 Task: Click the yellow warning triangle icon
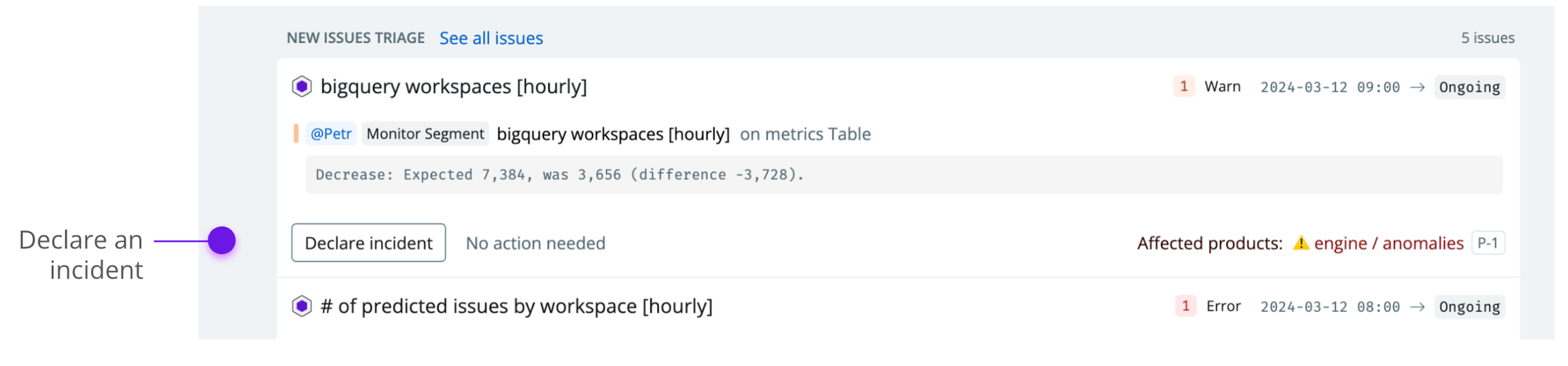coord(1301,243)
